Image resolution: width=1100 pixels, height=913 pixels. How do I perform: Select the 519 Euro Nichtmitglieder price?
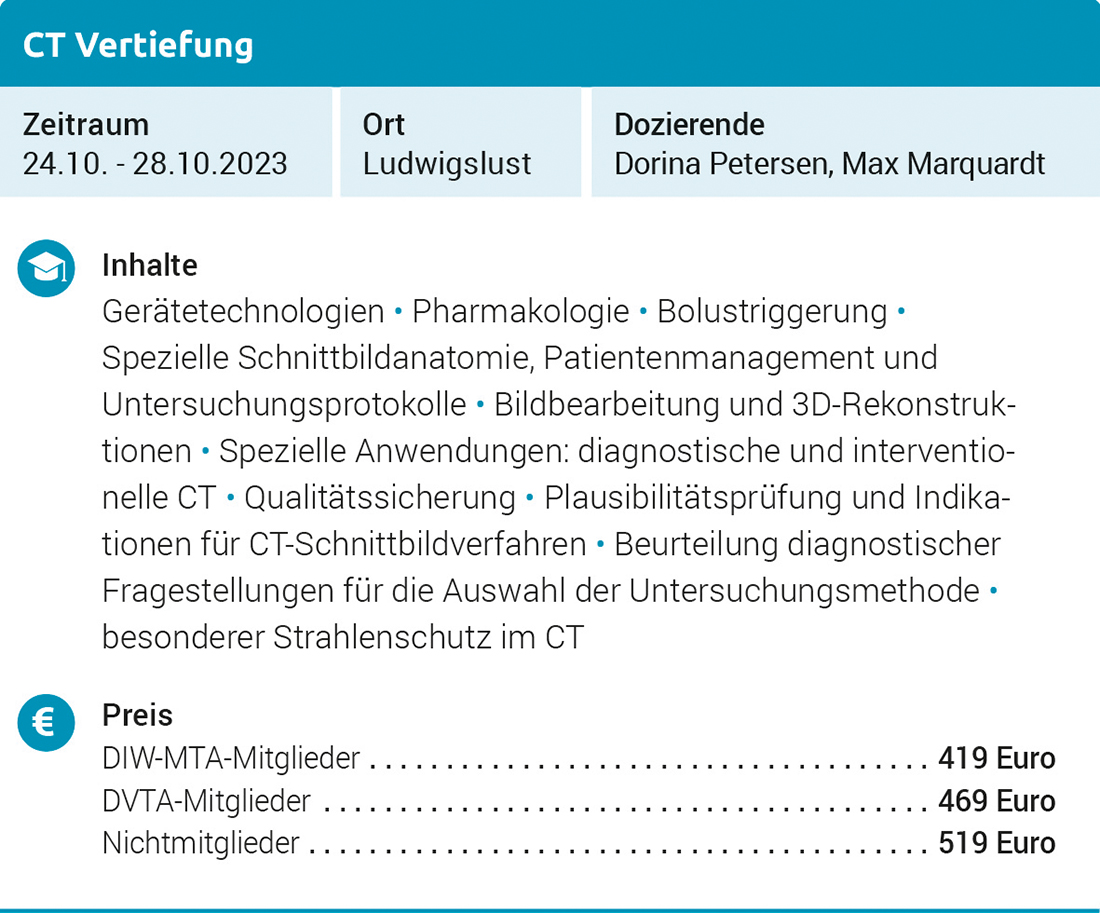[996, 843]
